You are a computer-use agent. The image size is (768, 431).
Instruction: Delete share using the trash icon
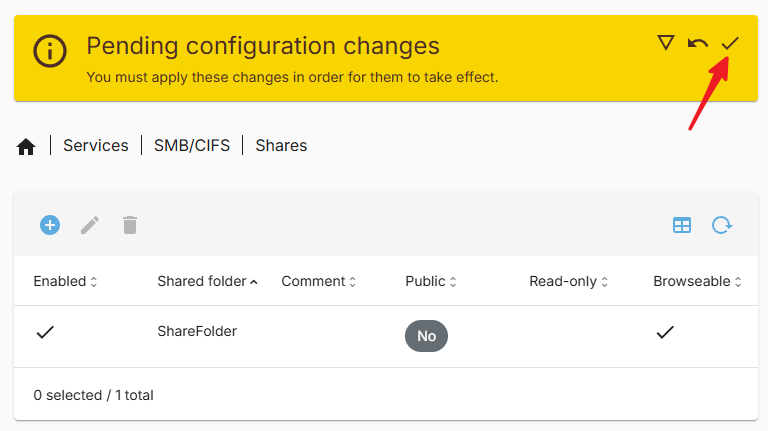(130, 225)
